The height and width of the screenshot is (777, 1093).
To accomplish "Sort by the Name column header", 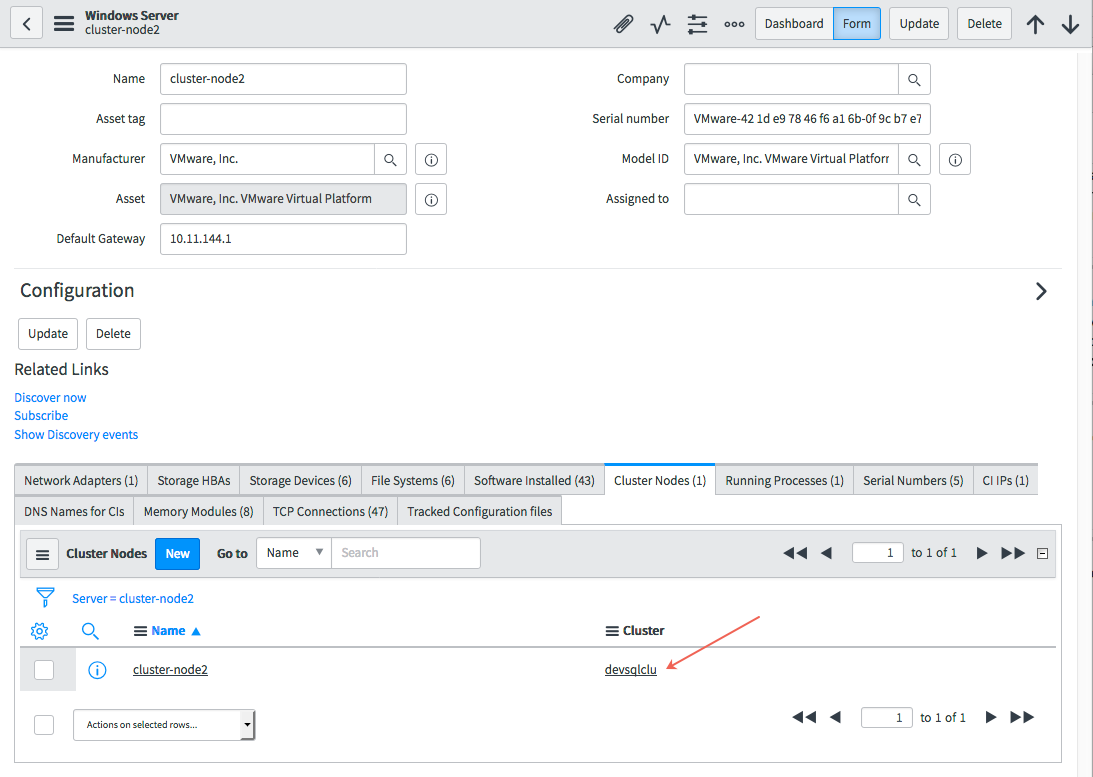I will point(168,631).
